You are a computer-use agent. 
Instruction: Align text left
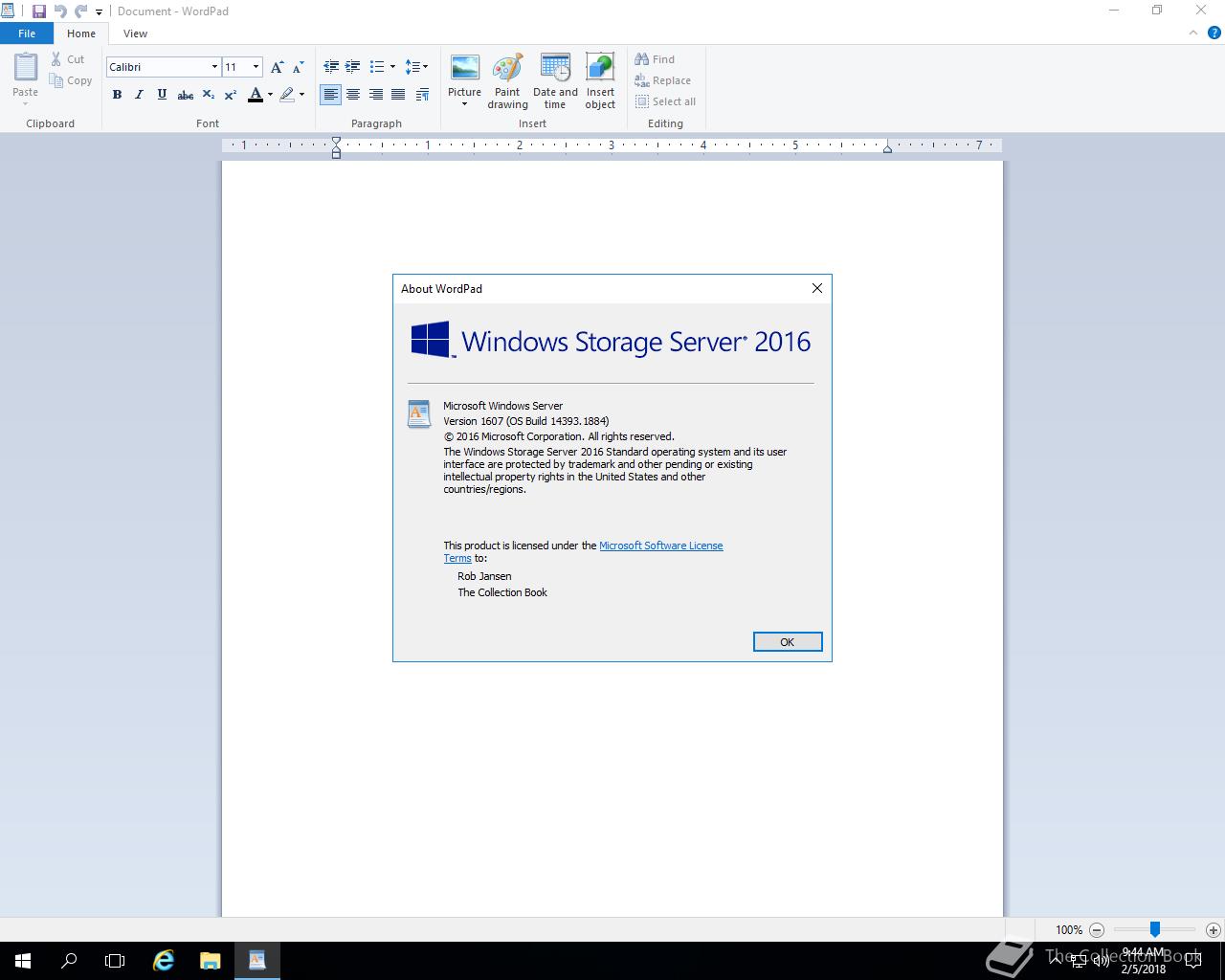tap(330, 95)
